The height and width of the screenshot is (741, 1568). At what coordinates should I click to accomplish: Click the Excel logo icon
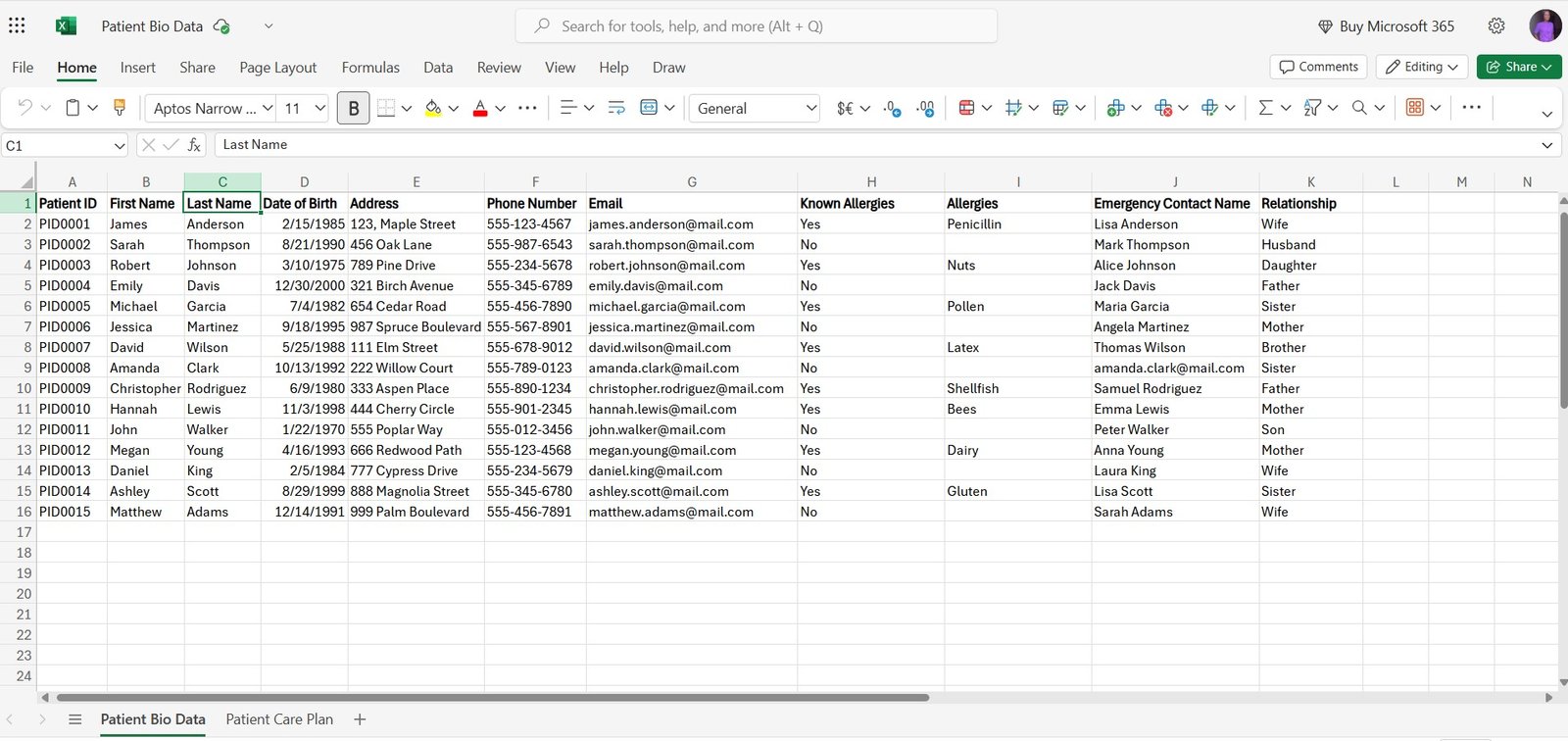(66, 26)
